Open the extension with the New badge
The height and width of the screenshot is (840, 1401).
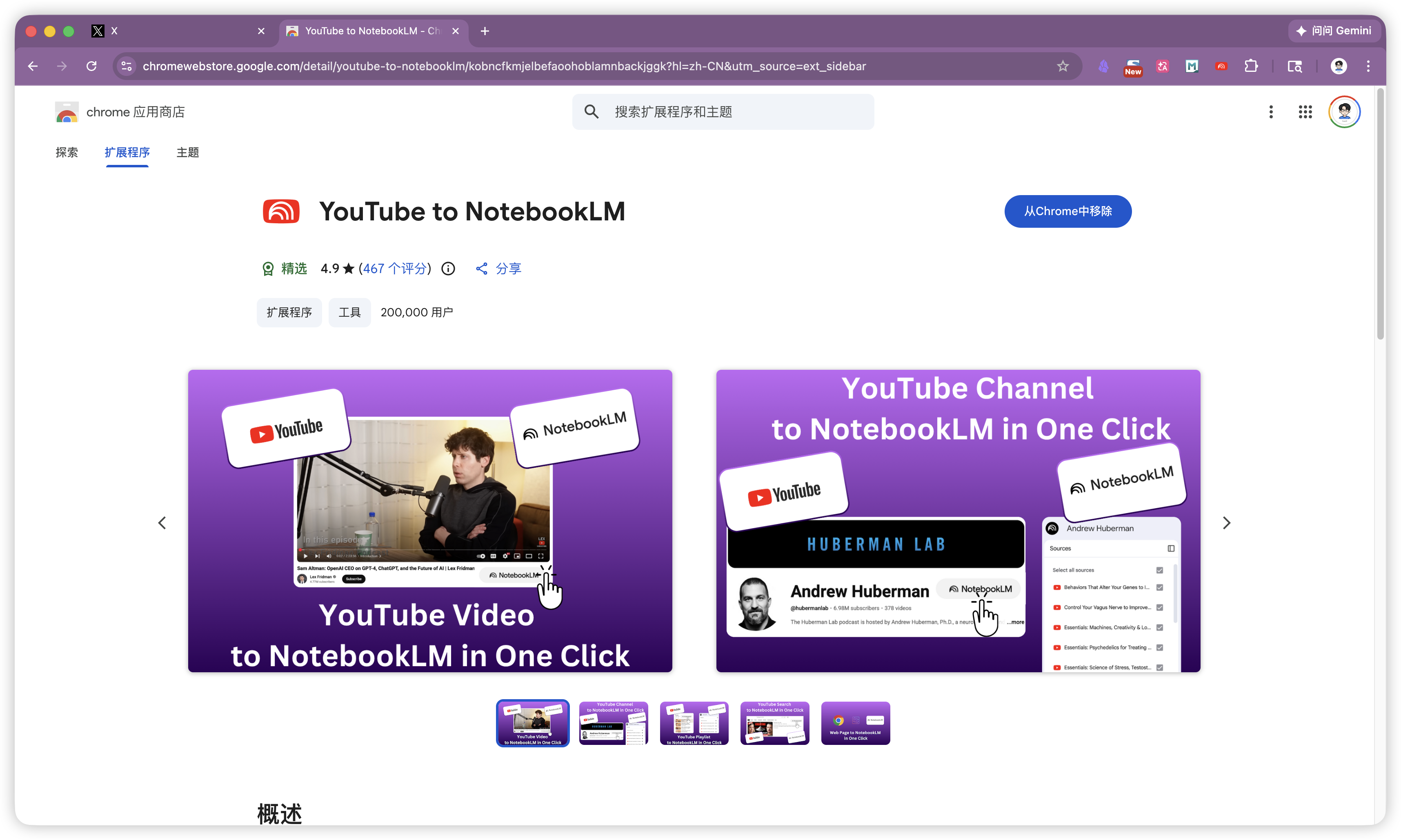pyautogui.click(x=1133, y=67)
